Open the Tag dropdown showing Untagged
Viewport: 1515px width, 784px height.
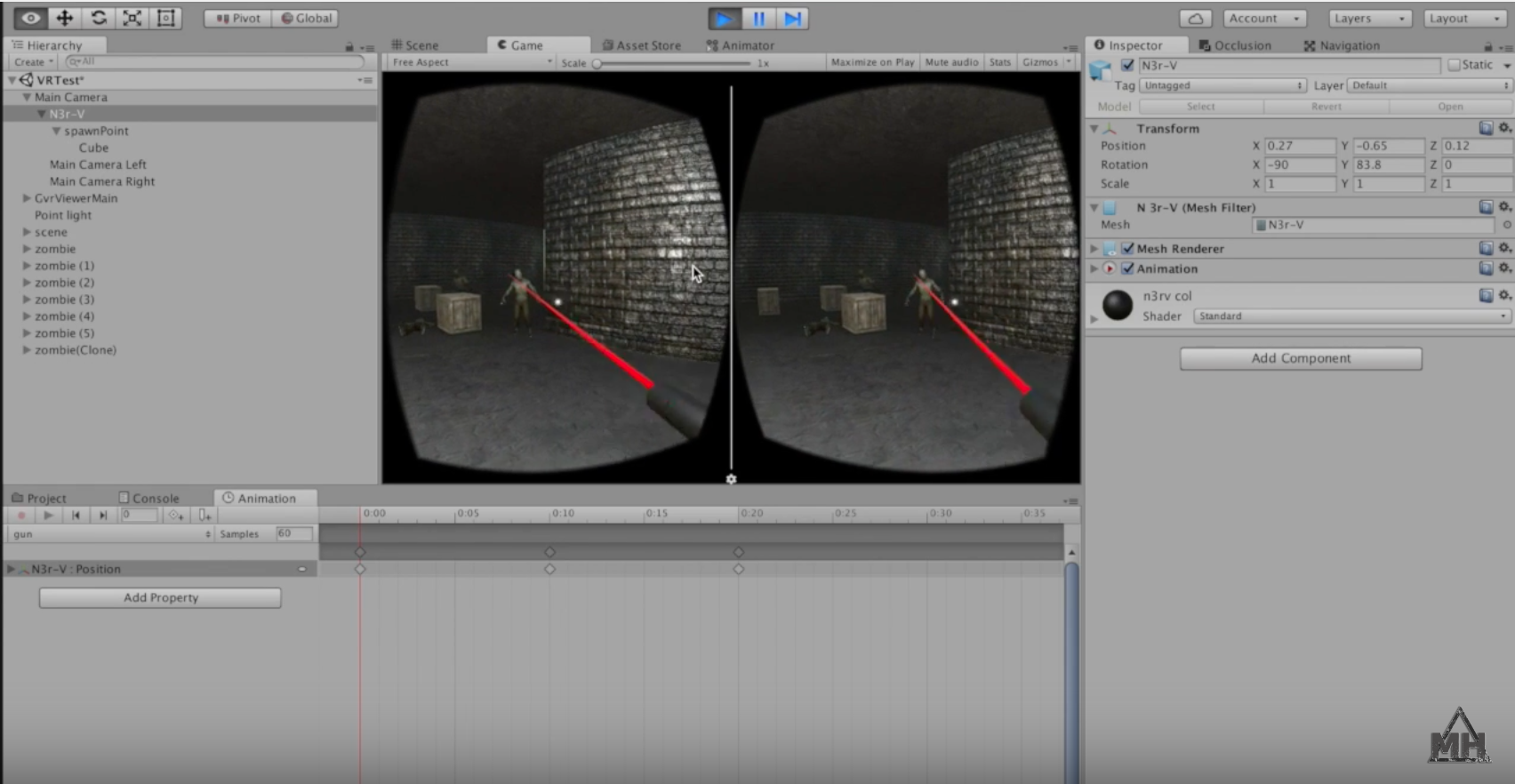pos(1222,85)
